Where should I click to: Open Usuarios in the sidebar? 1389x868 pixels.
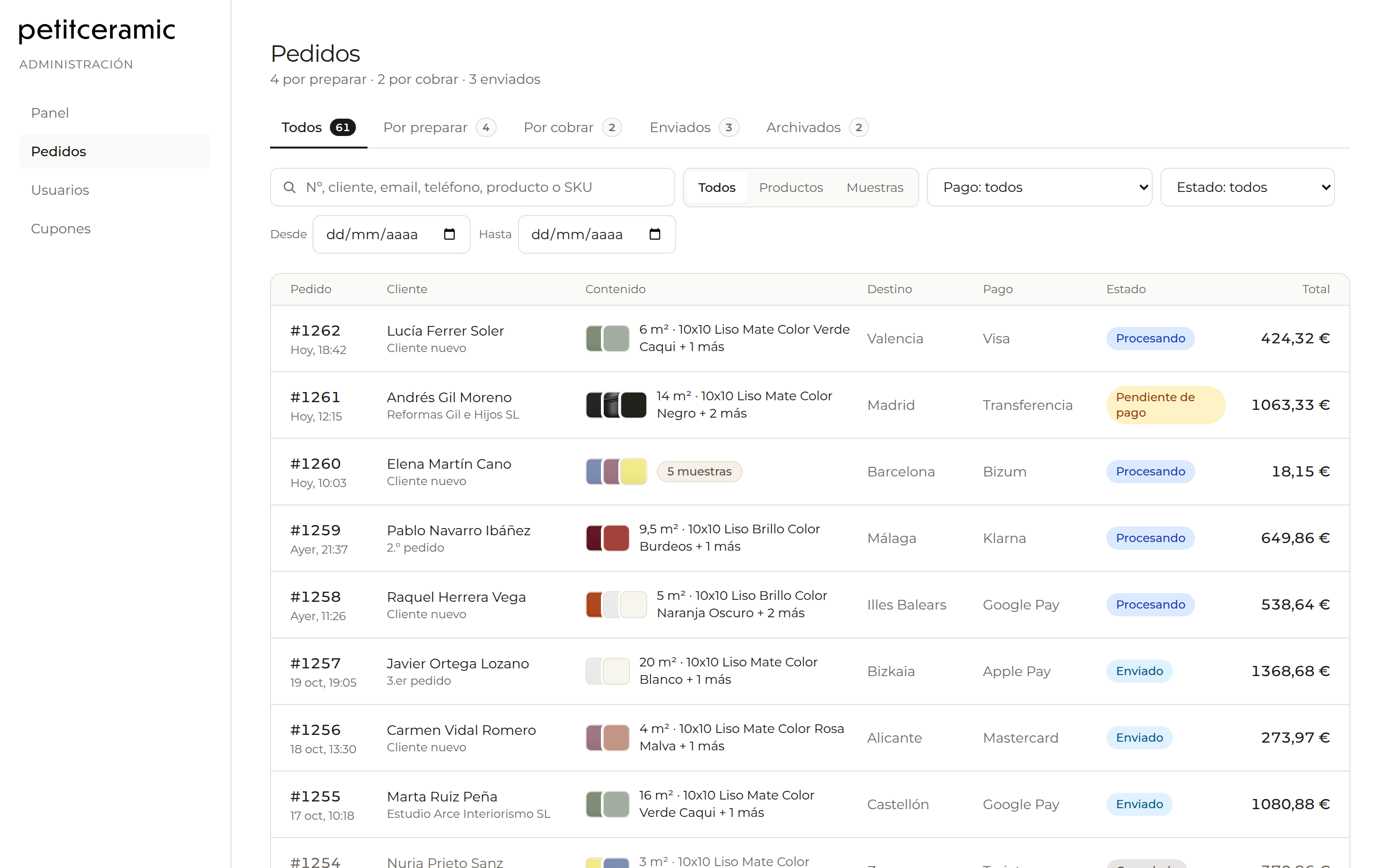pyautogui.click(x=115, y=190)
